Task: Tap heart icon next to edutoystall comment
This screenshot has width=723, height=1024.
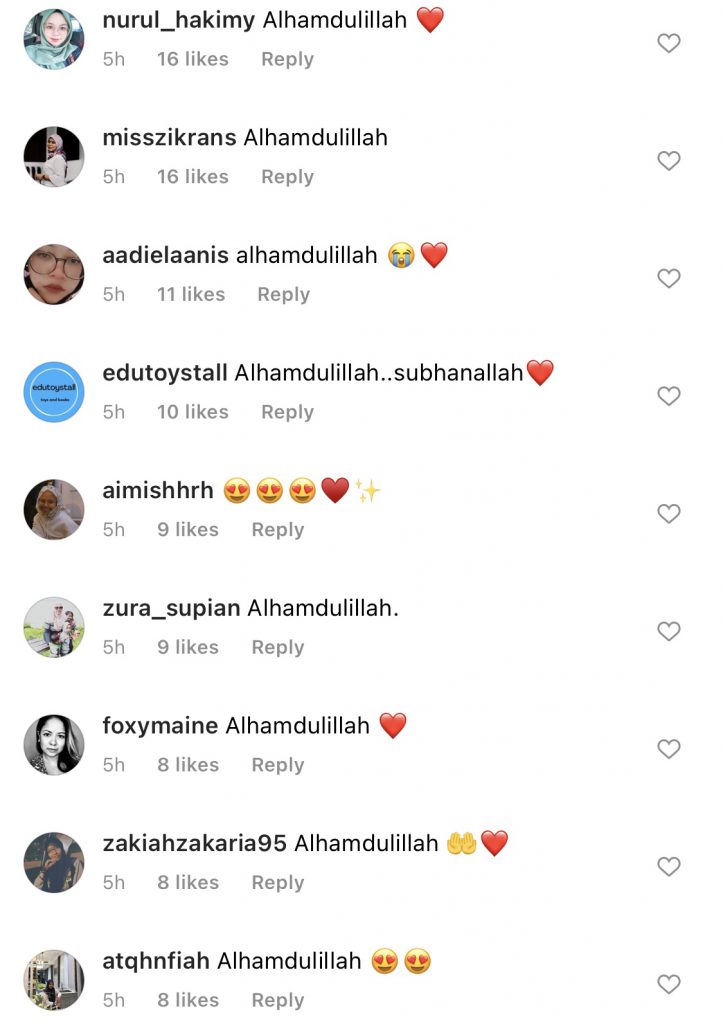Action: click(669, 396)
